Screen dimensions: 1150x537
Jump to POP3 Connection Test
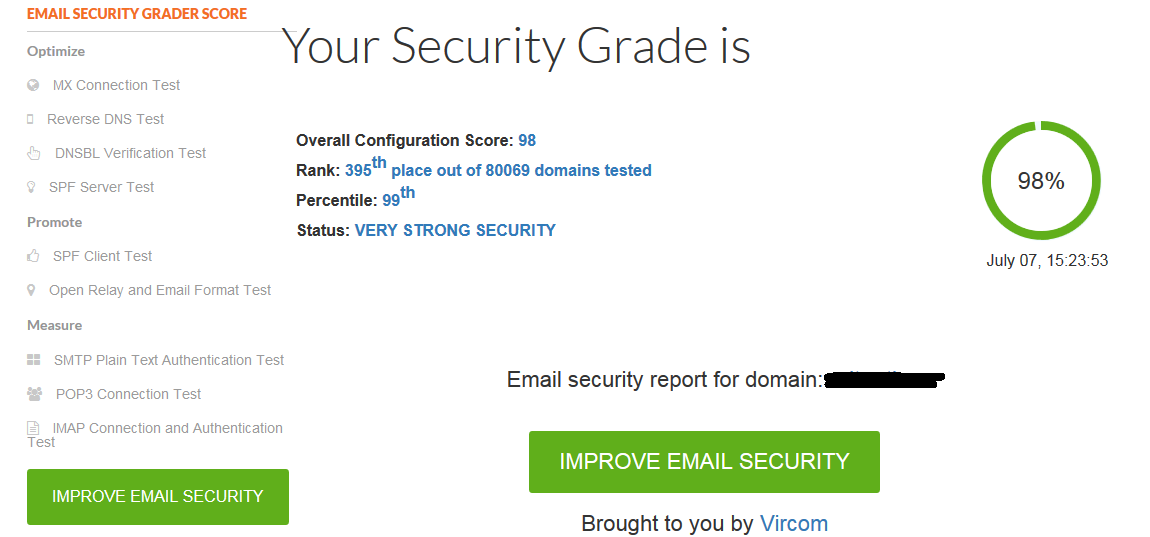coord(128,395)
